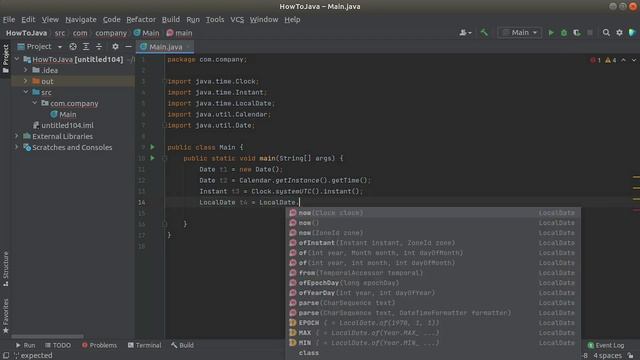Open IDE settings gear in top toolbar
Image resolution: width=640 pixels, height=360 pixels.
[619, 33]
